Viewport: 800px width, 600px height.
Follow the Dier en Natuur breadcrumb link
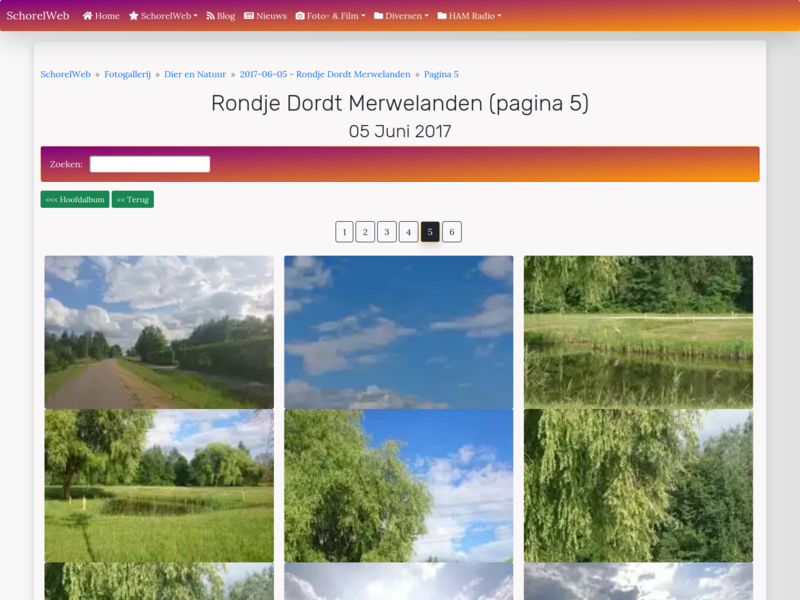[195, 74]
